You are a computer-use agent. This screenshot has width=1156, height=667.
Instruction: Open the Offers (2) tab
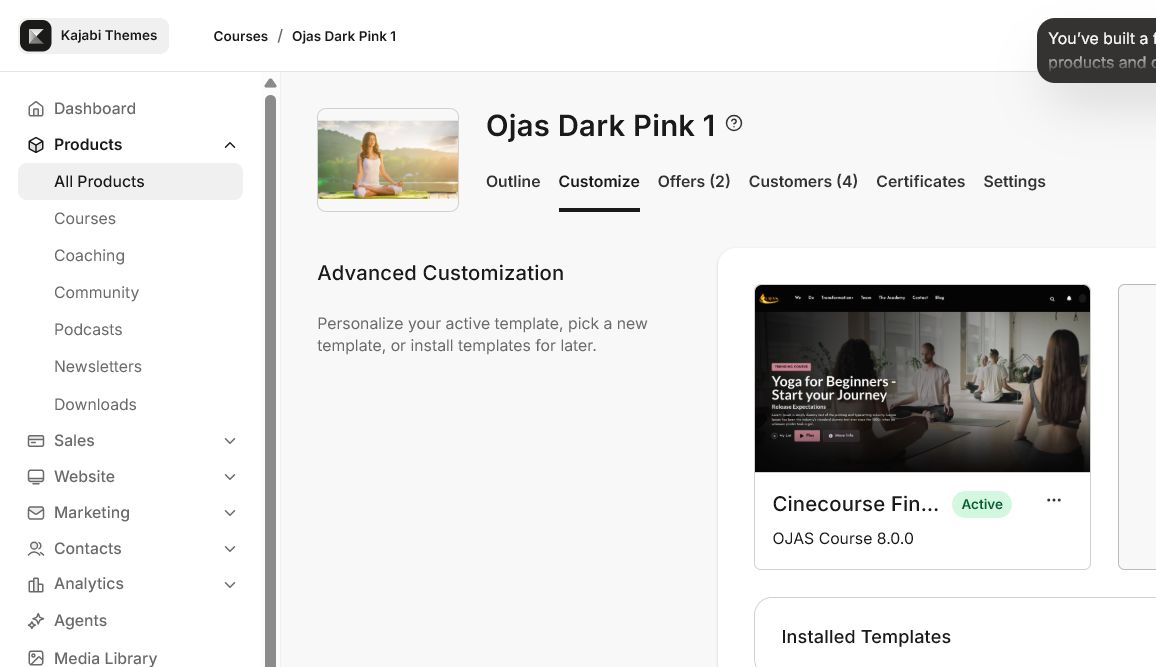(x=694, y=182)
